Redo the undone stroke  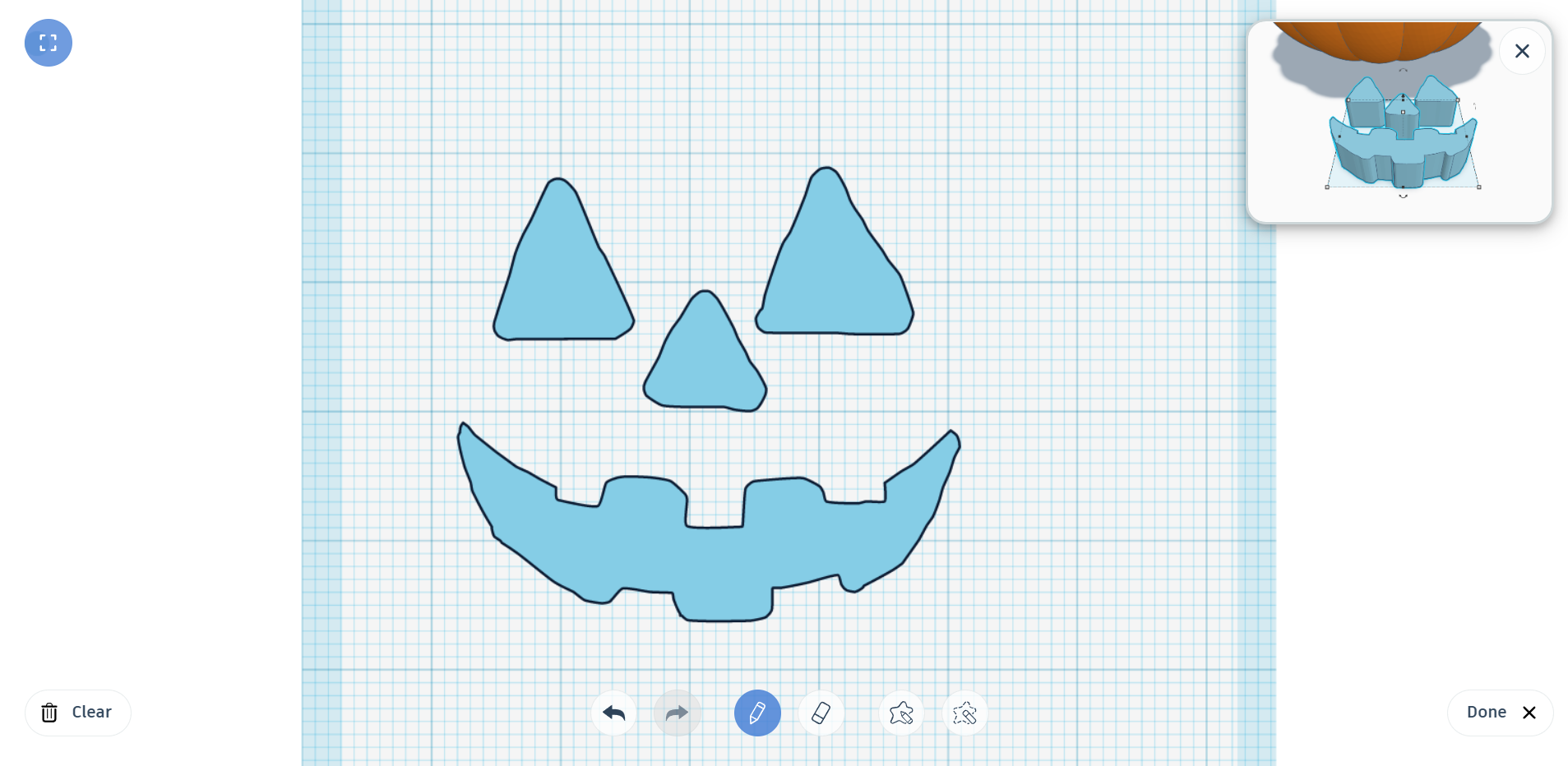(x=676, y=713)
